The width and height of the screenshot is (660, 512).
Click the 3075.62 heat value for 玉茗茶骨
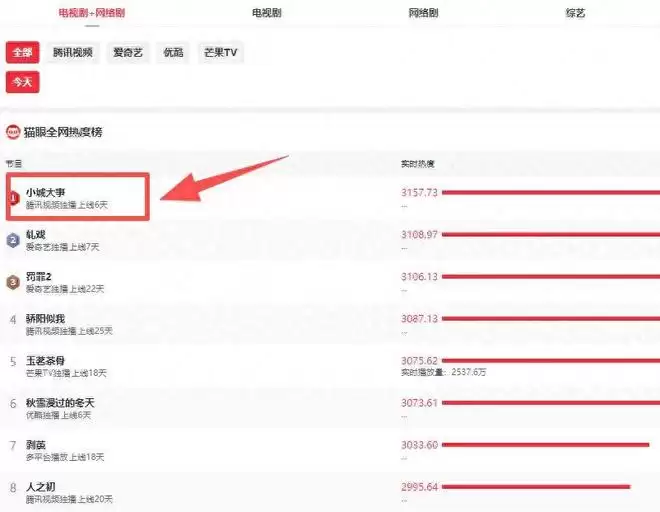pyautogui.click(x=419, y=360)
